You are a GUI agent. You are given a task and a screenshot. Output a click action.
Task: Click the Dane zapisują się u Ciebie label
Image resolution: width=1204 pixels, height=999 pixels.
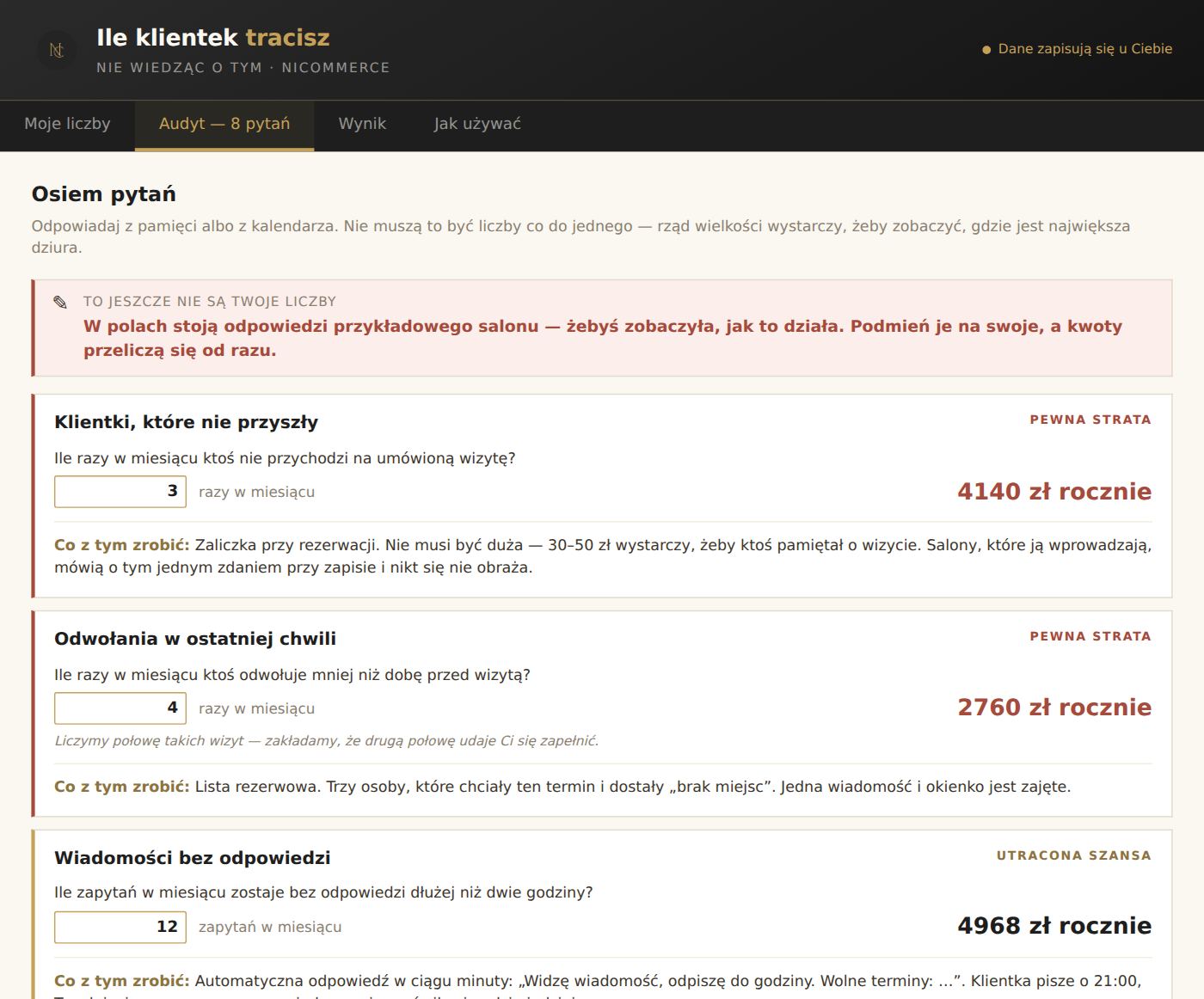pos(1085,49)
